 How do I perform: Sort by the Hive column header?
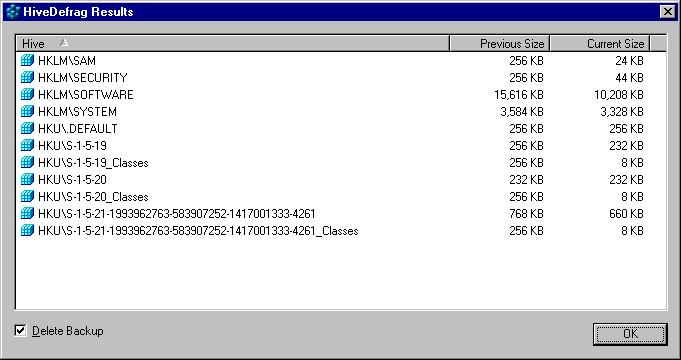[232, 43]
